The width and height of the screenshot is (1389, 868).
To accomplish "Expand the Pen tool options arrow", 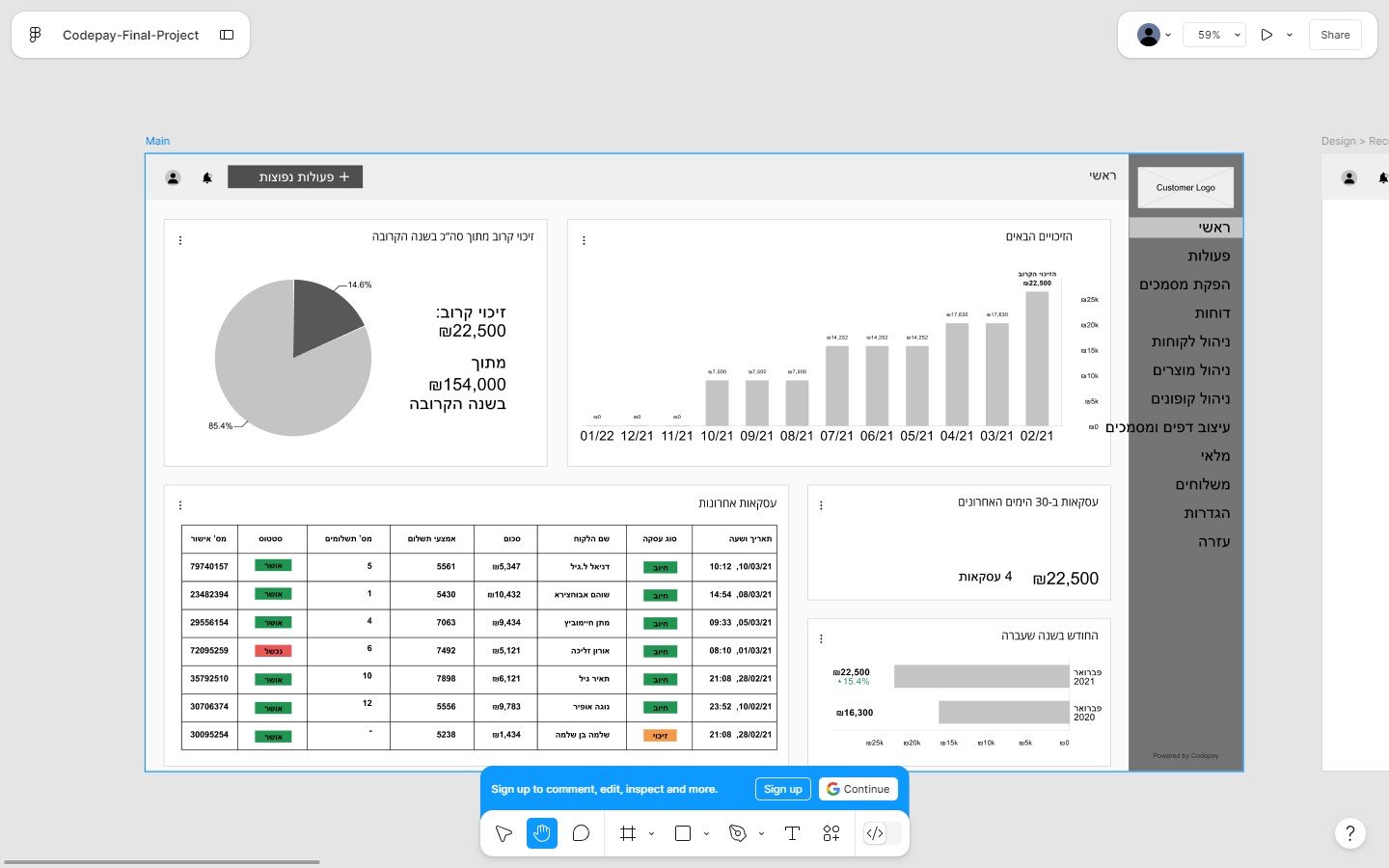I will [761, 833].
